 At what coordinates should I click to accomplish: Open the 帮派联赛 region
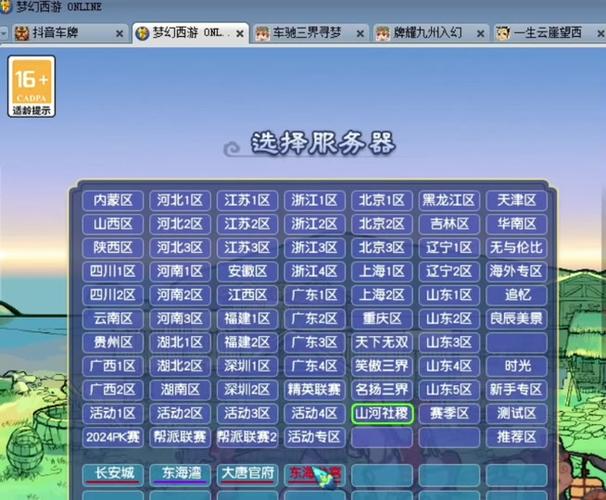(180, 437)
